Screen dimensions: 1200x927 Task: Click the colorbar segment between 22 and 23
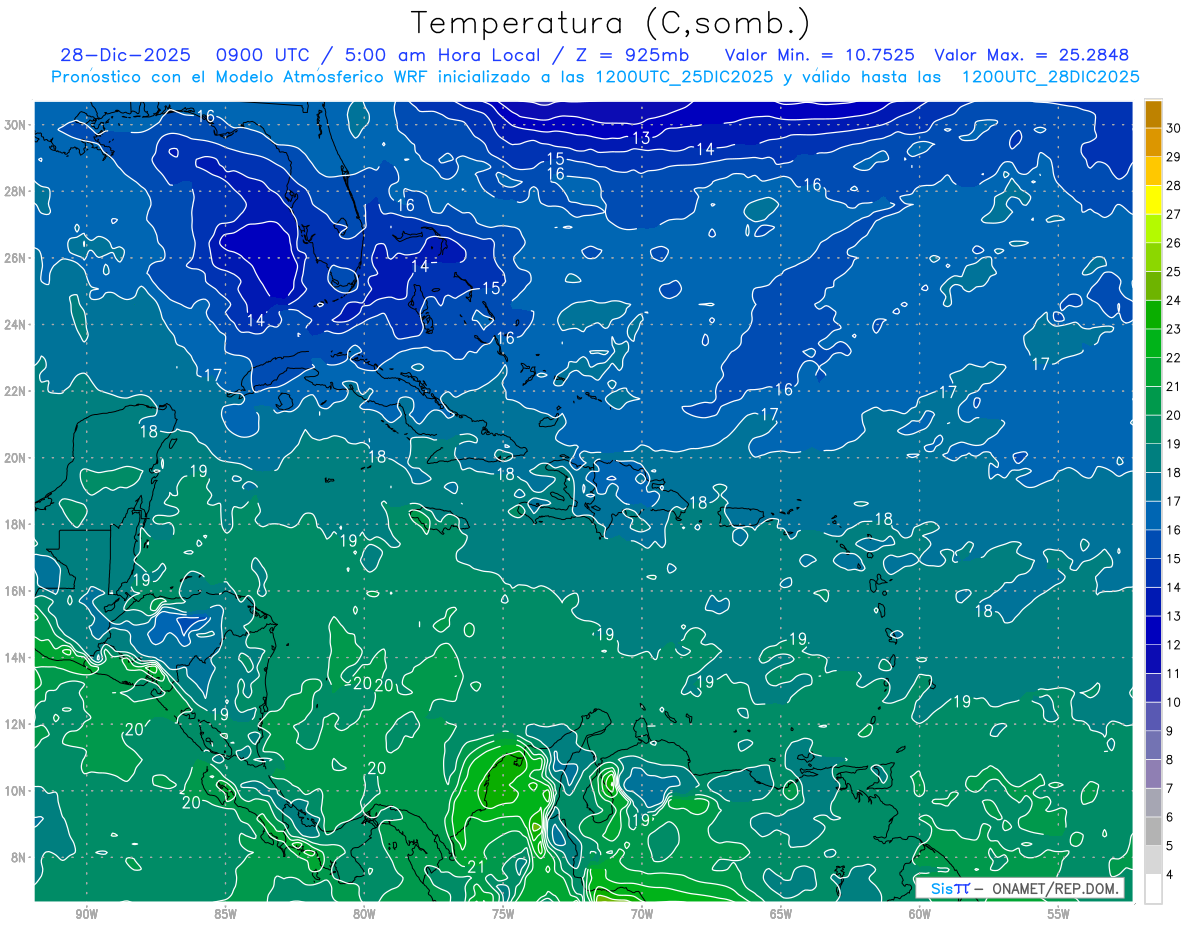pos(1154,344)
